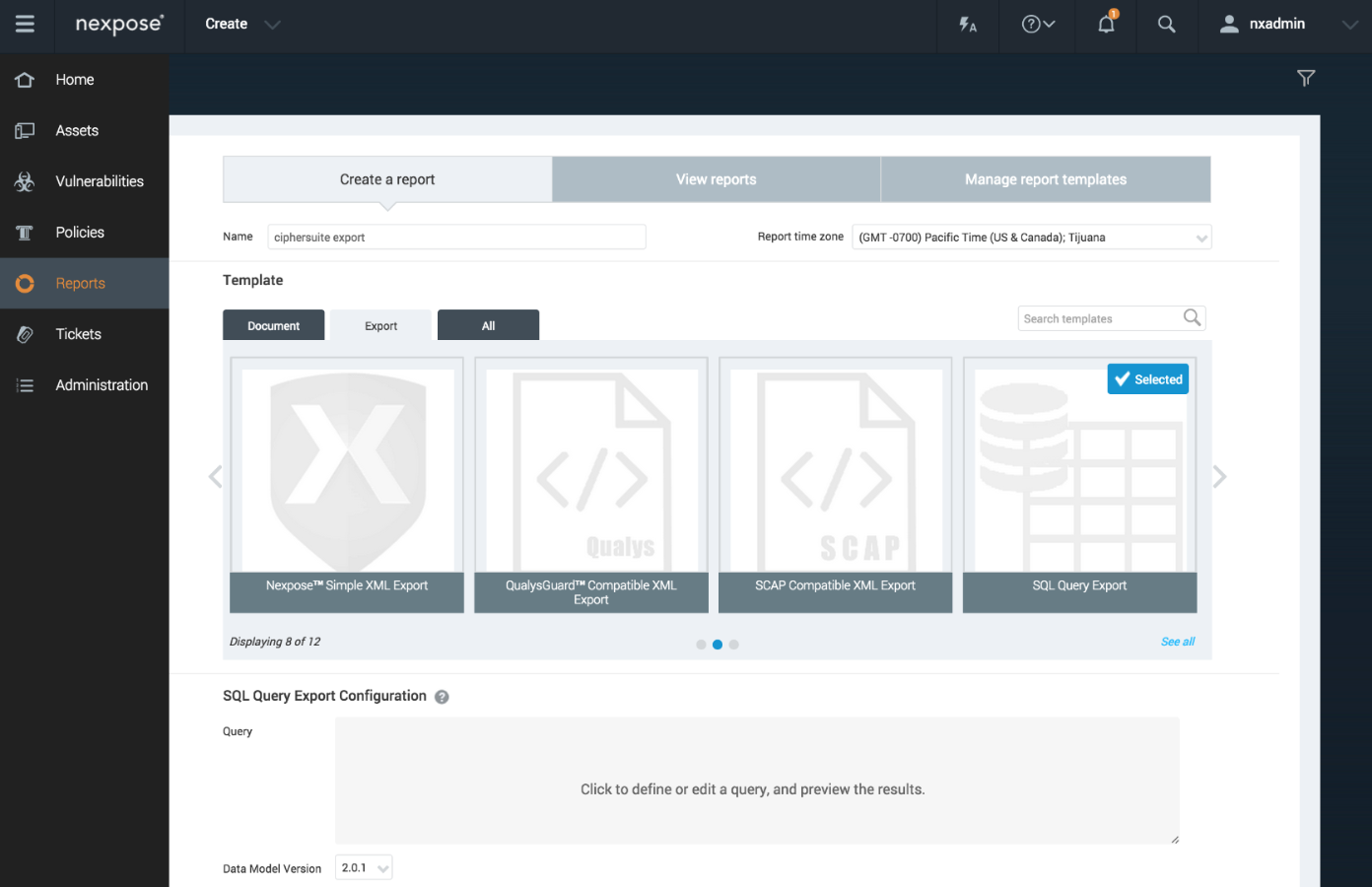Image resolution: width=1372 pixels, height=887 pixels.
Task: Click the Home sidebar icon
Action: [25, 80]
